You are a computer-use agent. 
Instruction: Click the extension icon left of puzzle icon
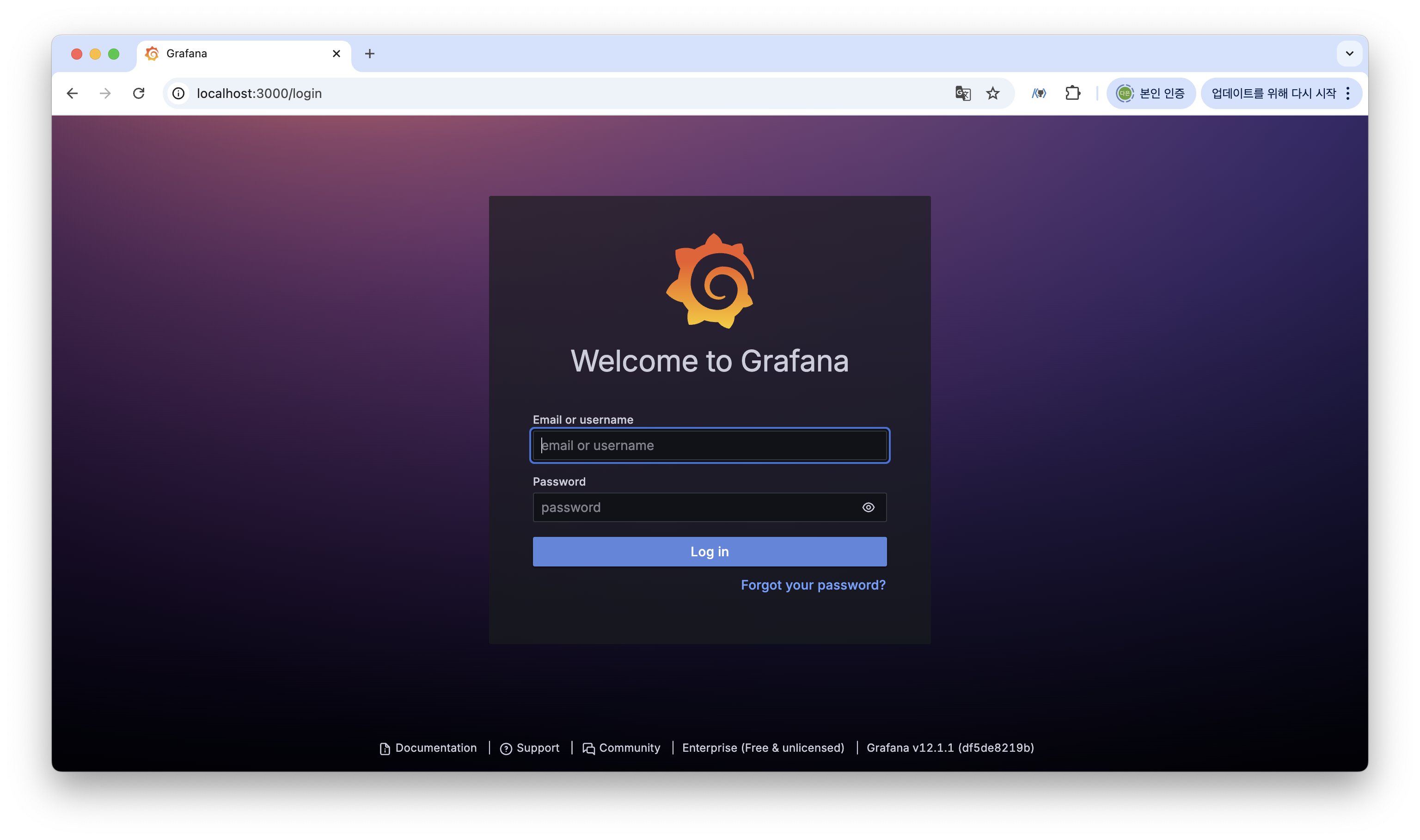pyautogui.click(x=1038, y=93)
